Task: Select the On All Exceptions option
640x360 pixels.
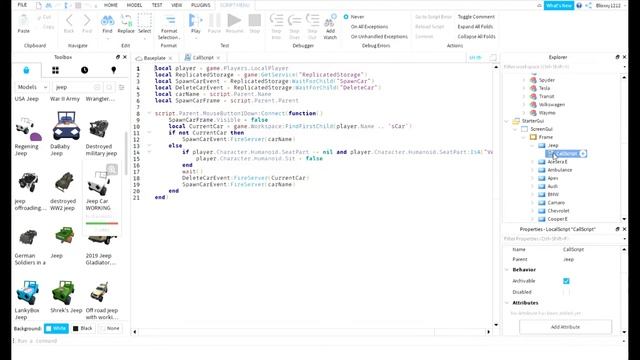Action: [x=369, y=27]
